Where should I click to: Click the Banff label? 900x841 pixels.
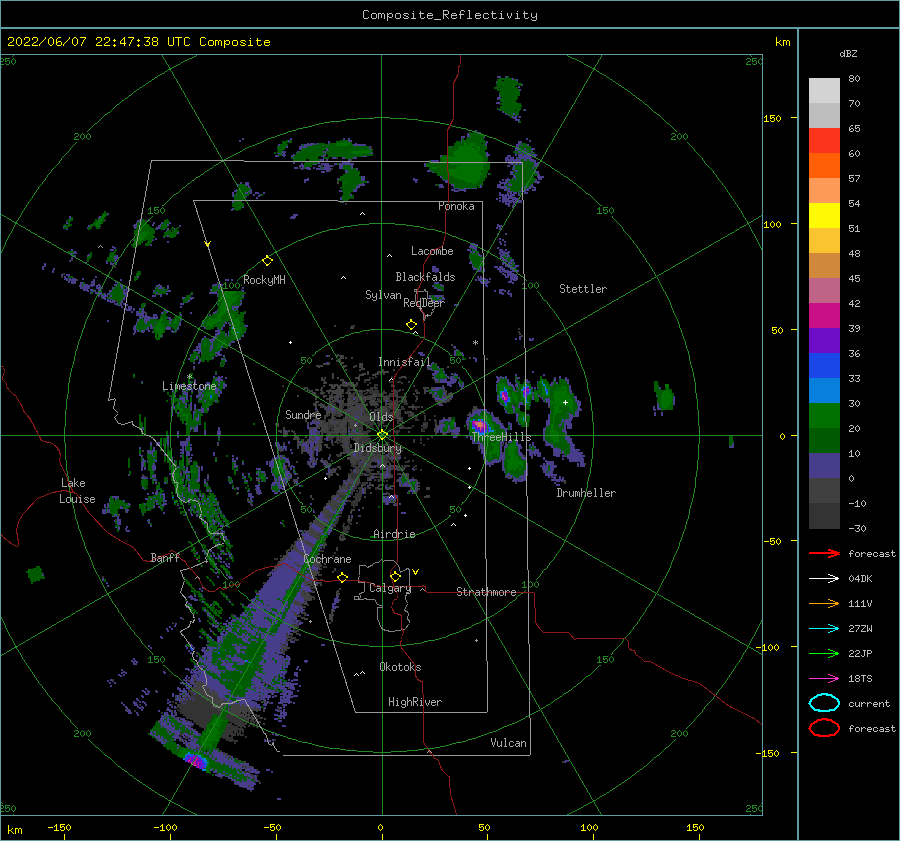tap(165, 557)
